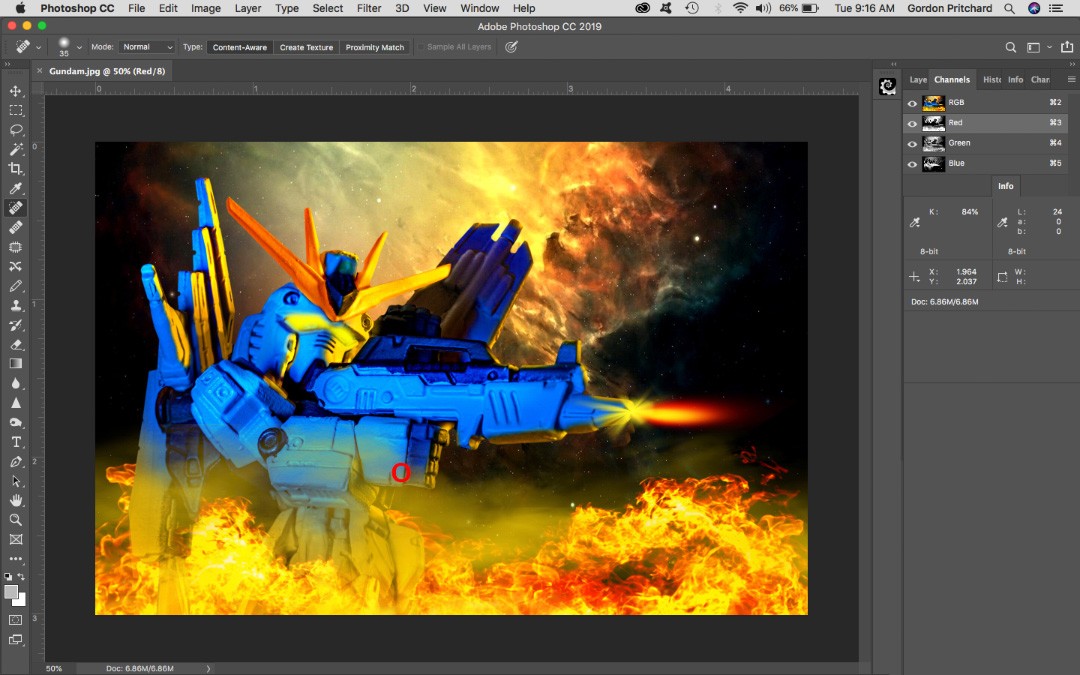Choose the Proximity Match type button
The width and height of the screenshot is (1080, 675).
375,48
